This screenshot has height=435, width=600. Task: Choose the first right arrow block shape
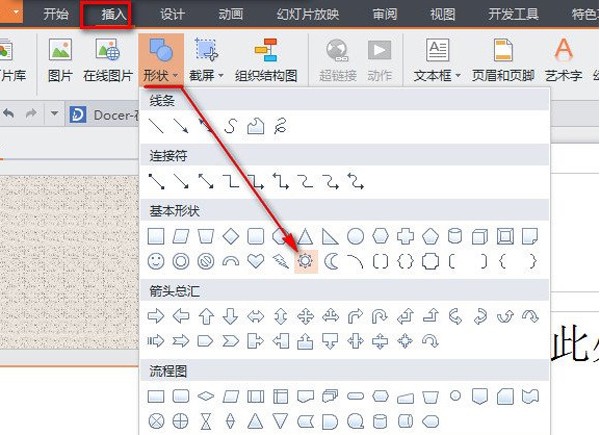156,316
